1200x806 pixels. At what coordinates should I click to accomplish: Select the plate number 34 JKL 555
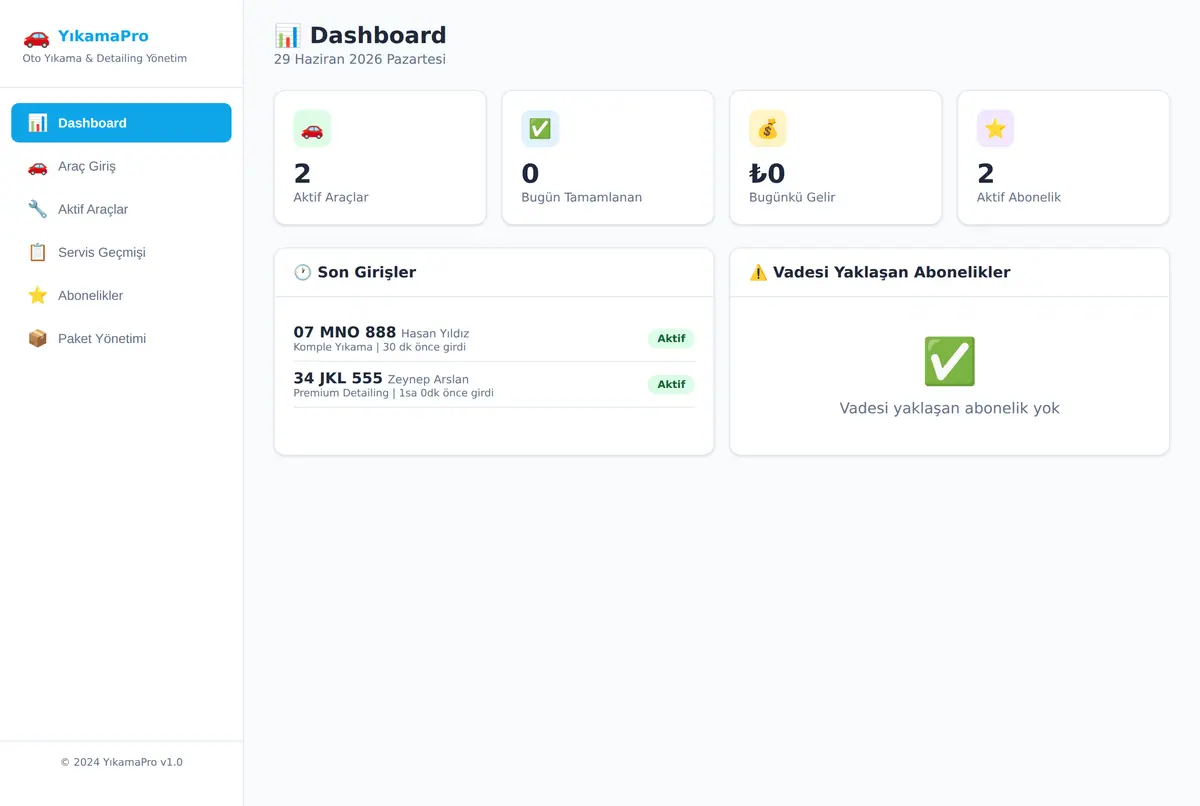(x=338, y=378)
